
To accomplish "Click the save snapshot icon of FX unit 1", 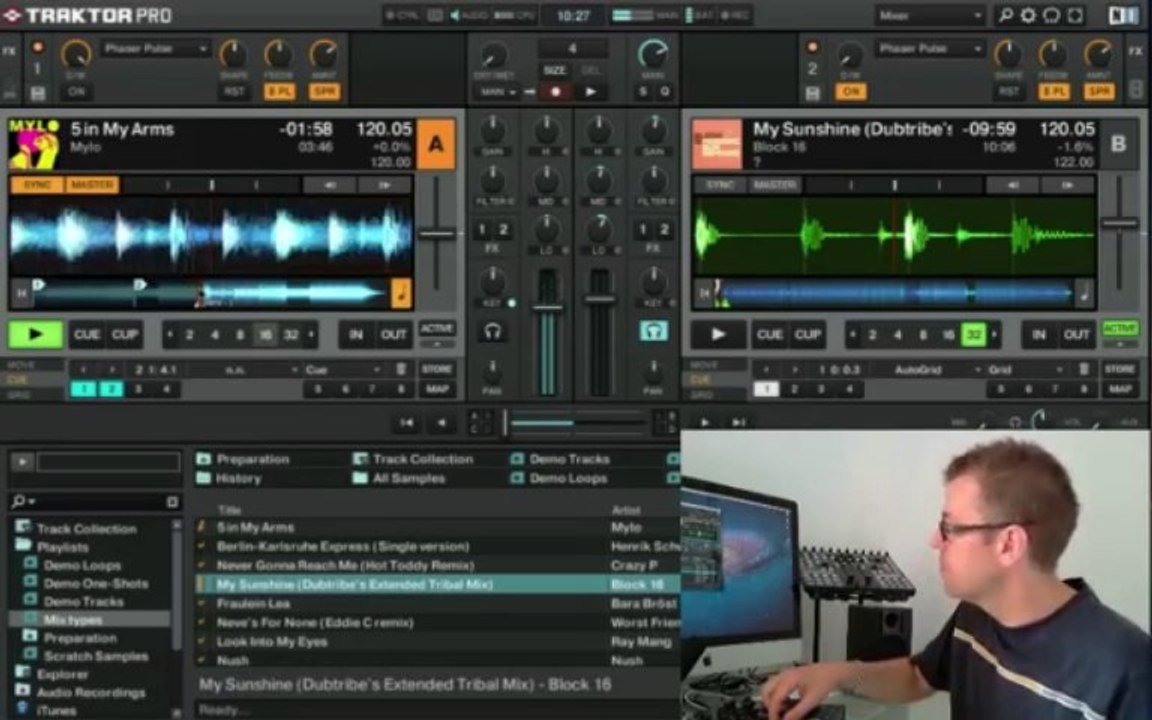I will click(x=37, y=93).
